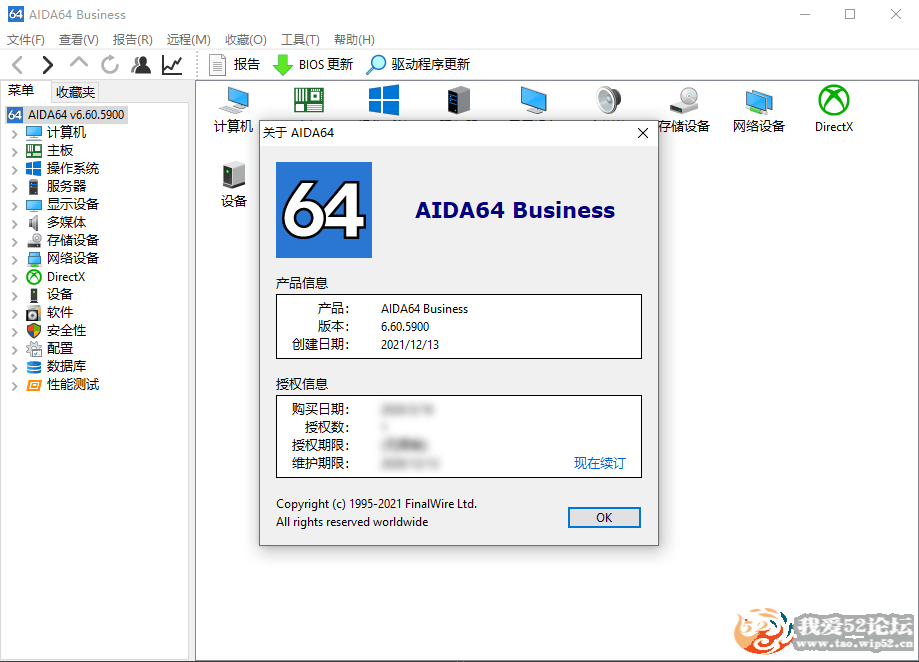This screenshot has height=662, width=919.
Task: Expand the 设备 tree node arrow
Action: 15,296
